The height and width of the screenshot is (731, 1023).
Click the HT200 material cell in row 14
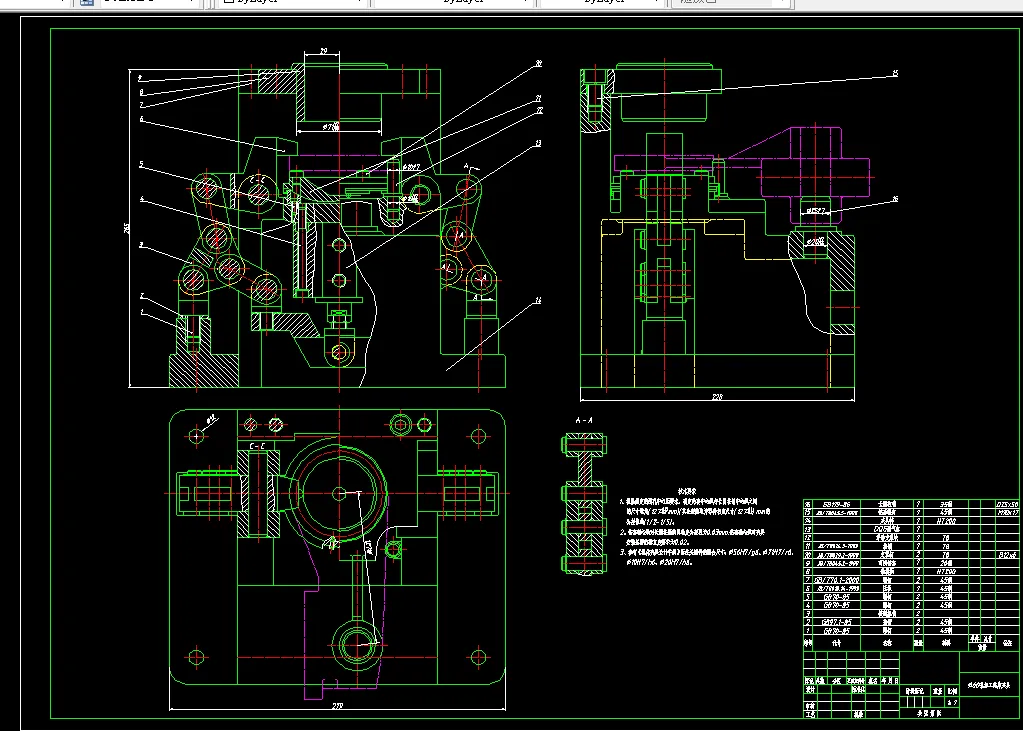pyautogui.click(x=945, y=521)
